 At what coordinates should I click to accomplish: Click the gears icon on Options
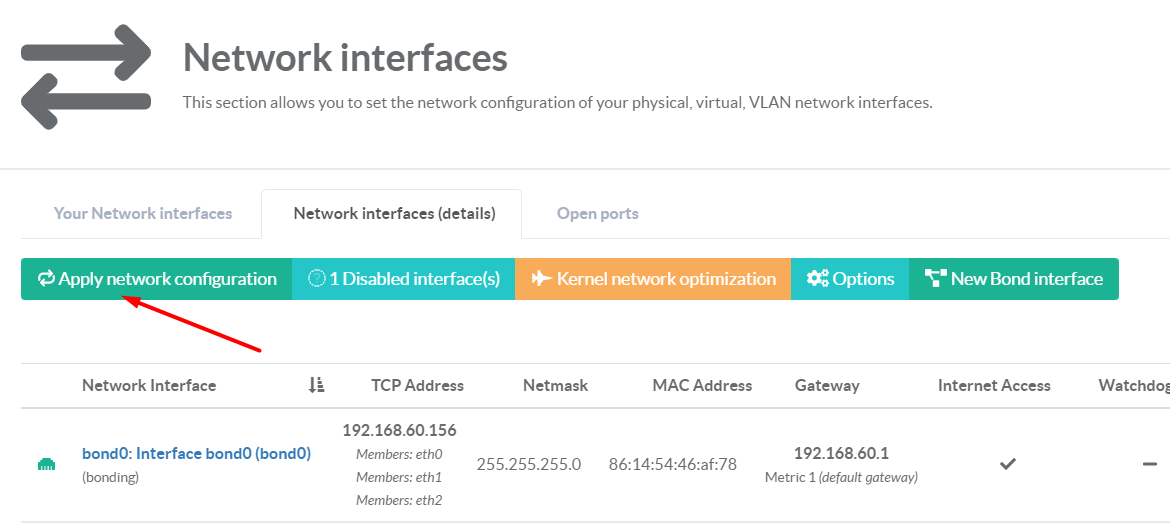pyautogui.click(x=818, y=279)
